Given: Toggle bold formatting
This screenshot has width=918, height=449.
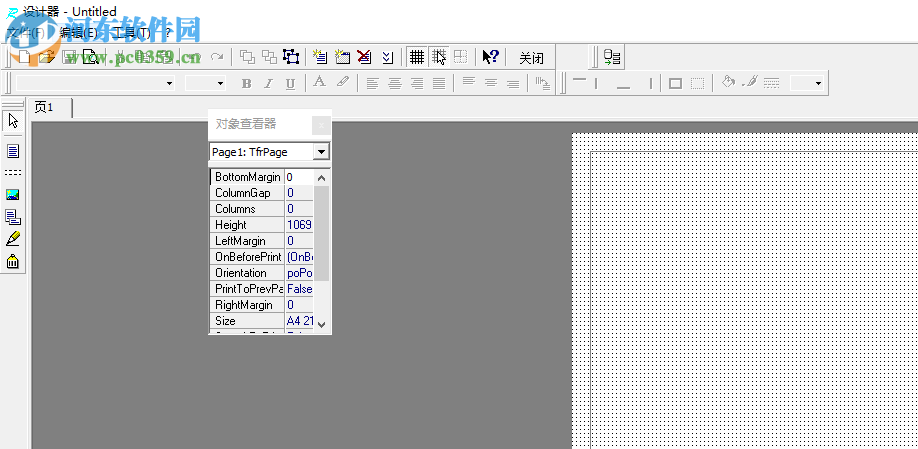Looking at the screenshot, I should (x=246, y=83).
